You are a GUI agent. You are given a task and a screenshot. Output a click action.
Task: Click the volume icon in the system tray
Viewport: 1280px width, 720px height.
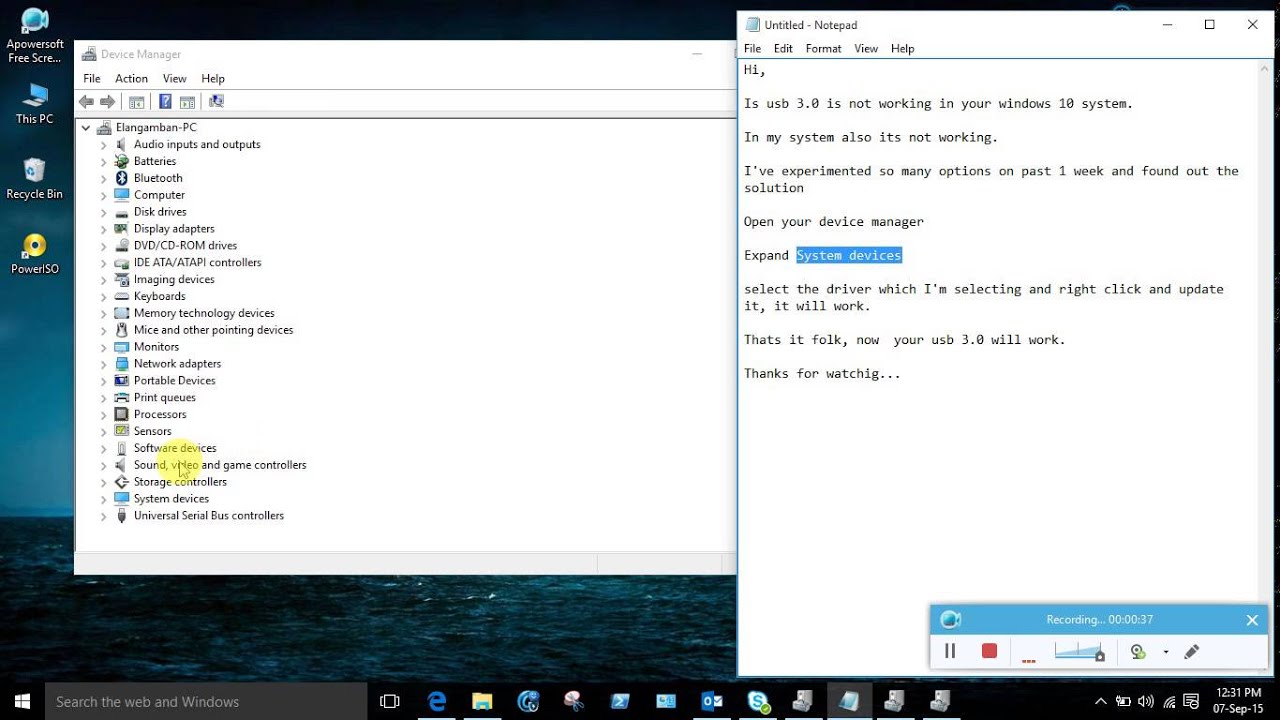pos(1145,702)
